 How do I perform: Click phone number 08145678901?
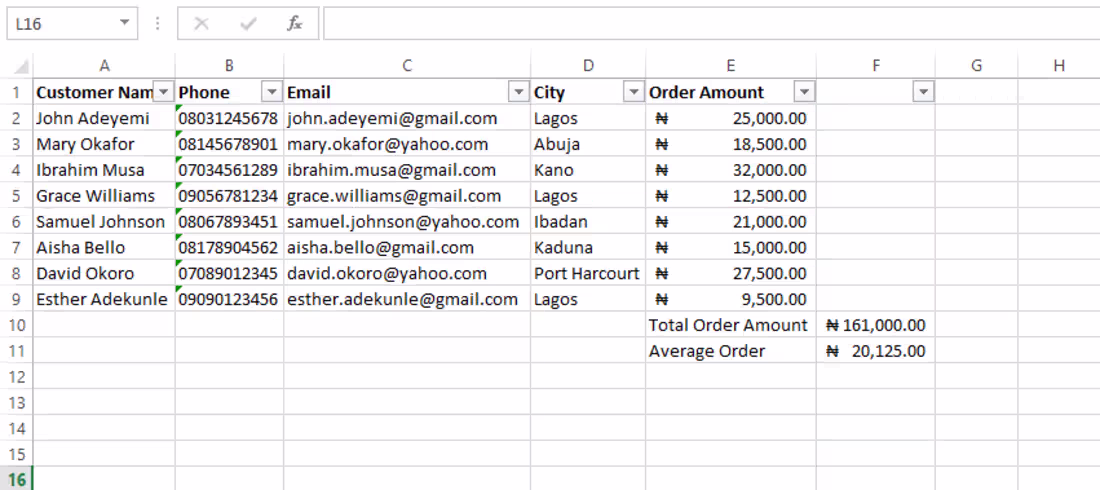tap(229, 144)
